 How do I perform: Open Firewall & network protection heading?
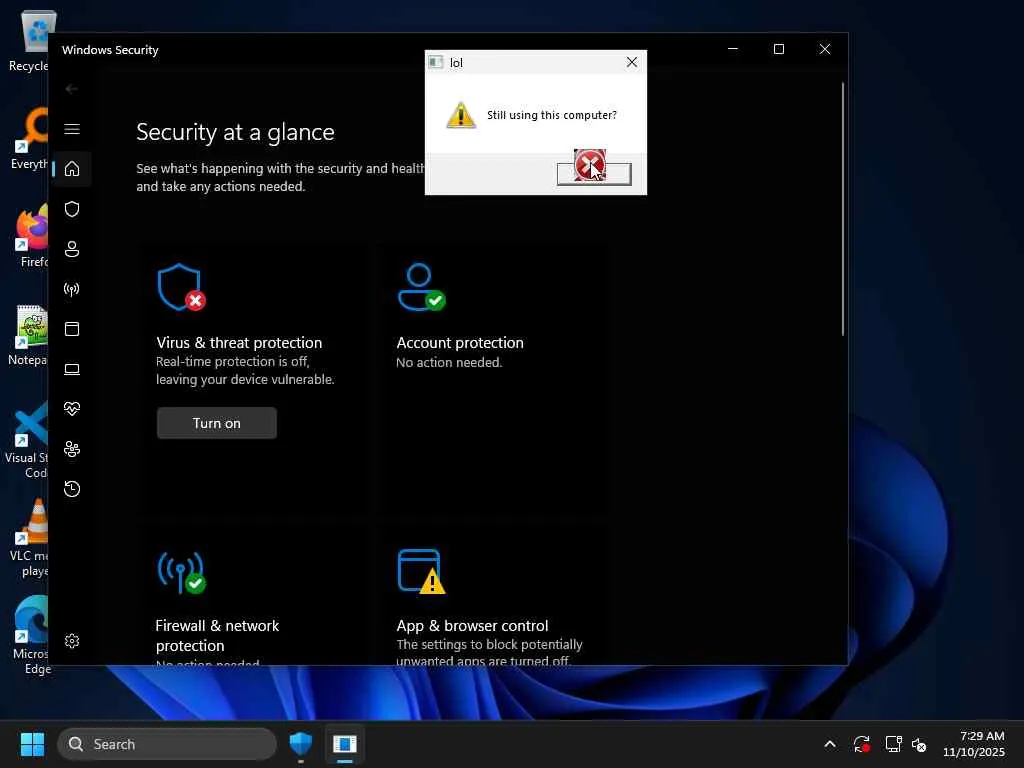[217, 635]
